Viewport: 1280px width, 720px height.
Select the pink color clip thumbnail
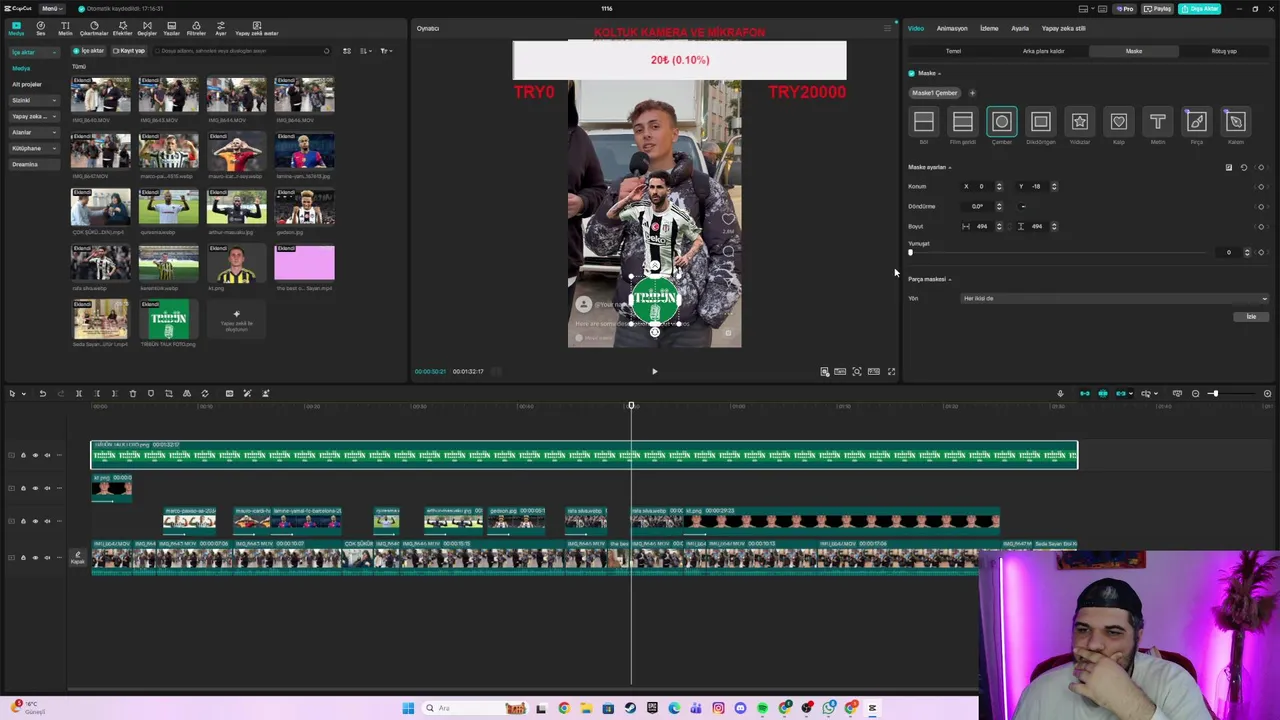point(305,263)
